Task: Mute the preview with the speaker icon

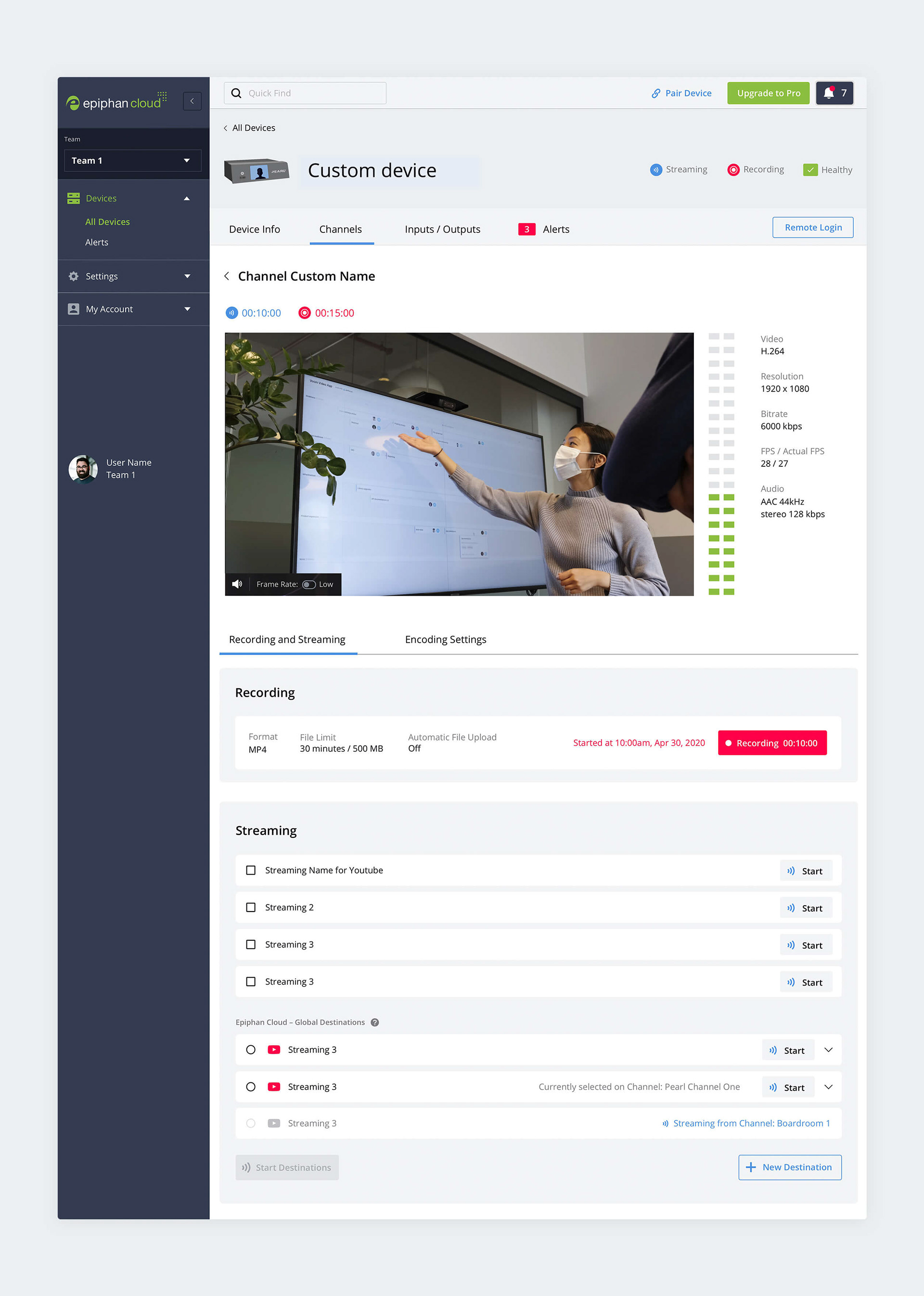Action: (x=237, y=584)
